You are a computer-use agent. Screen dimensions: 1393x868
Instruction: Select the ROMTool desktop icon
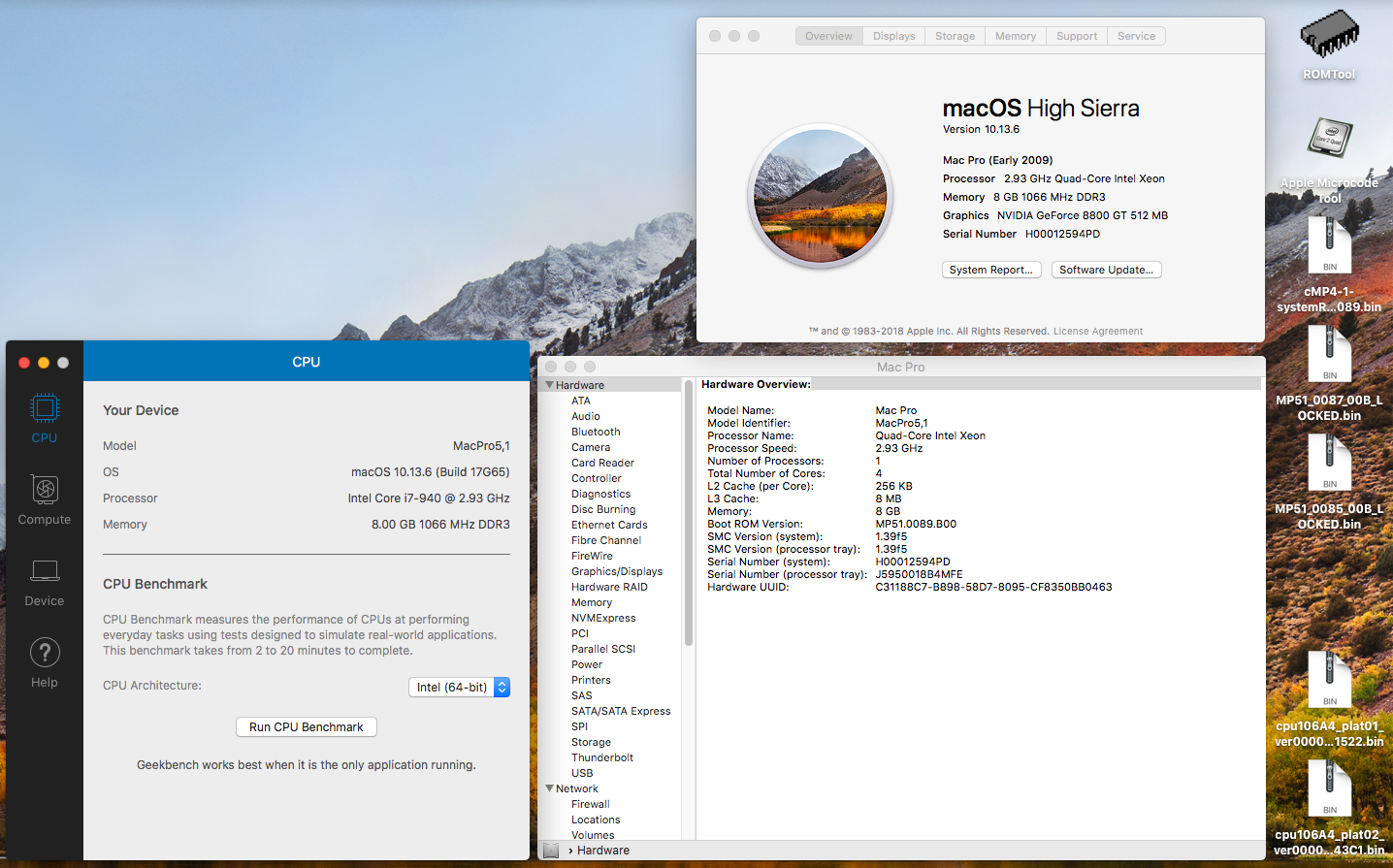click(1329, 35)
